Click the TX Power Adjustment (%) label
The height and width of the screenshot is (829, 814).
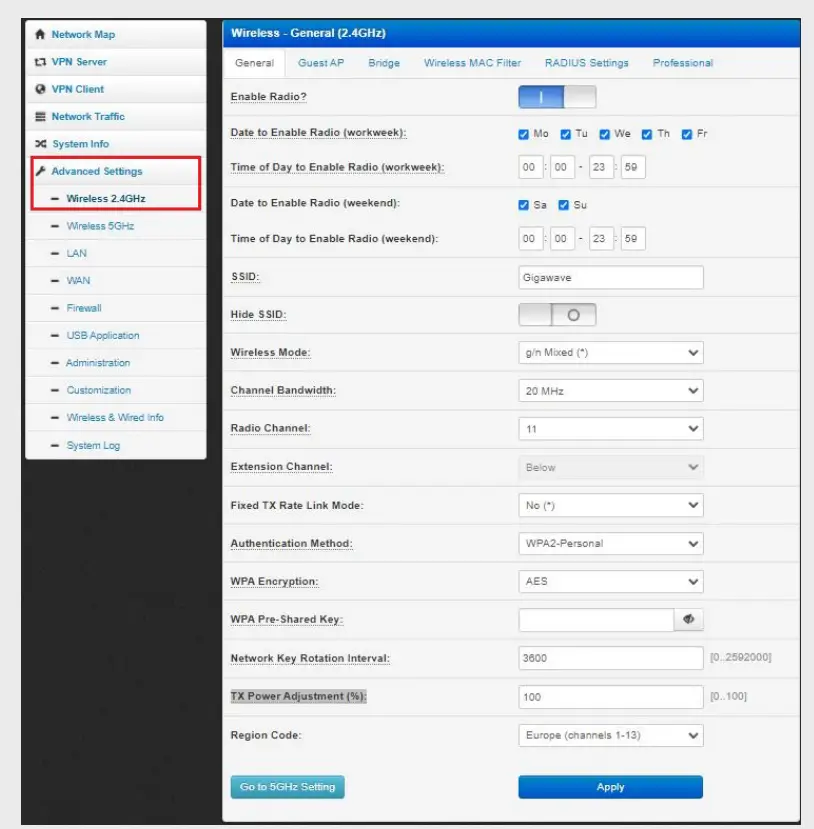click(298, 696)
